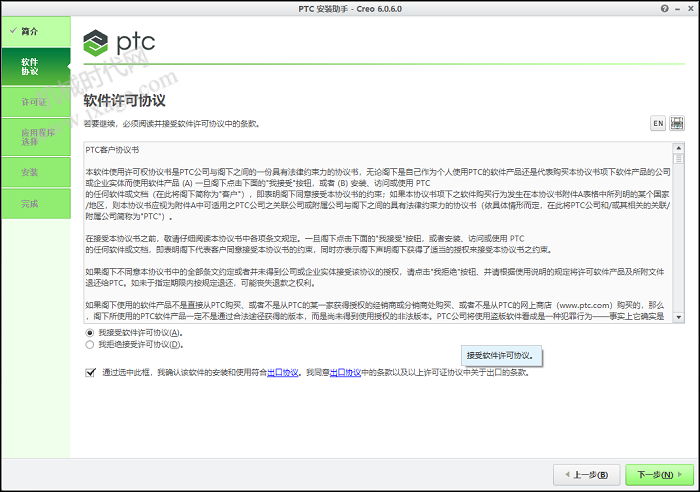Open the 简介 step in sidebar
Image resolution: width=700 pixels, height=492 pixels.
pyautogui.click(x=36, y=31)
